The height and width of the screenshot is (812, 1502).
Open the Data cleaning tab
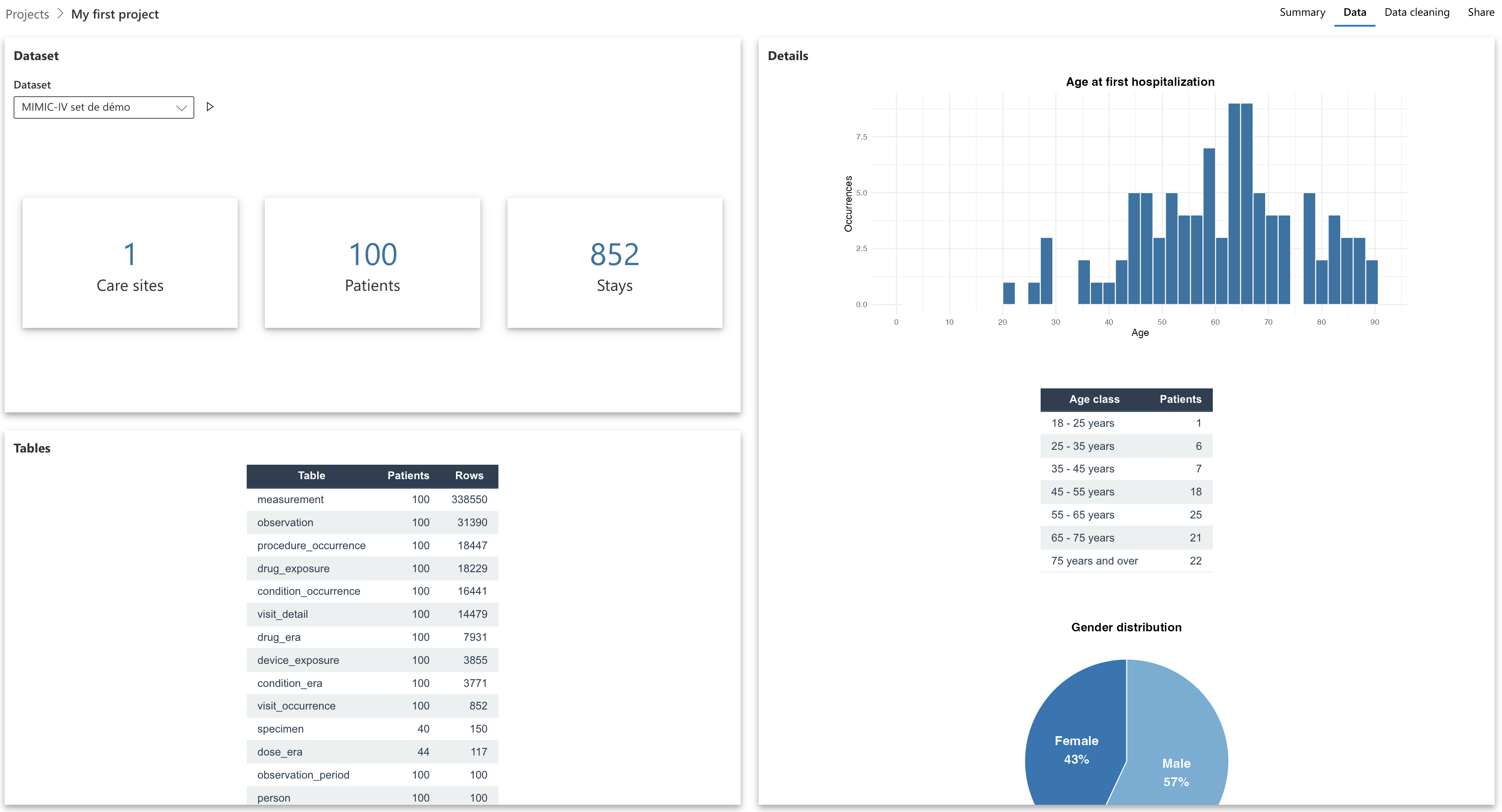click(x=1417, y=12)
